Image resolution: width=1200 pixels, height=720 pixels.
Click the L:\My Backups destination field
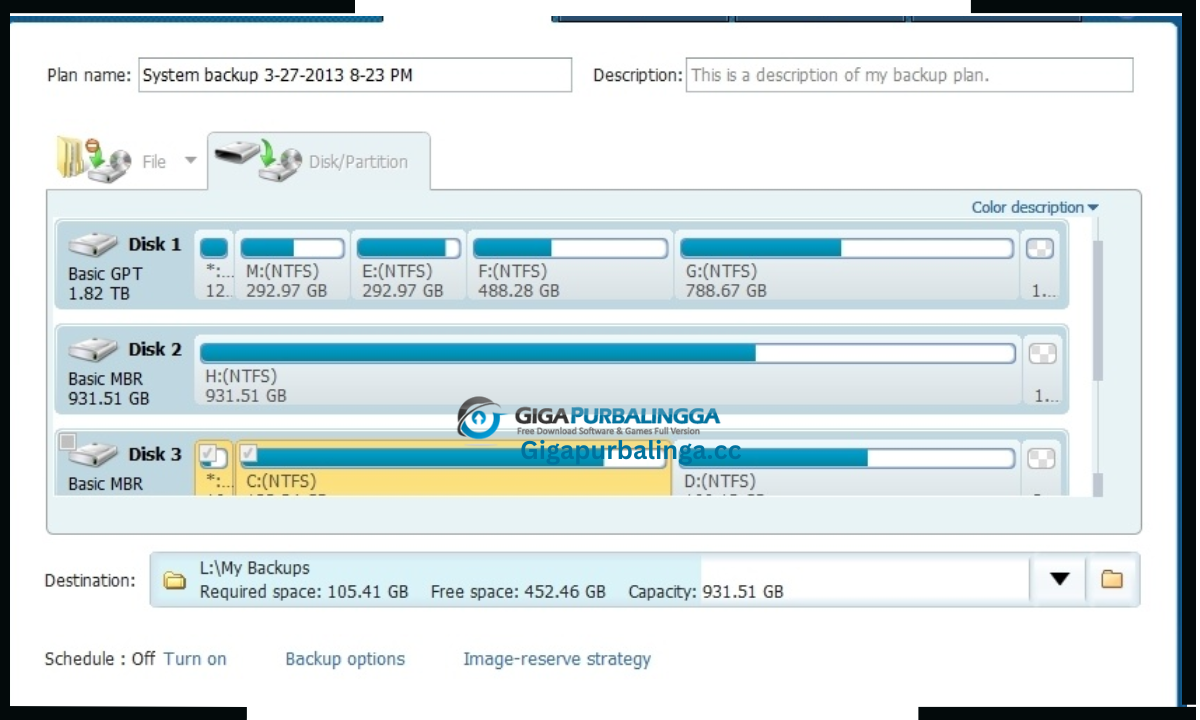tap(590, 580)
